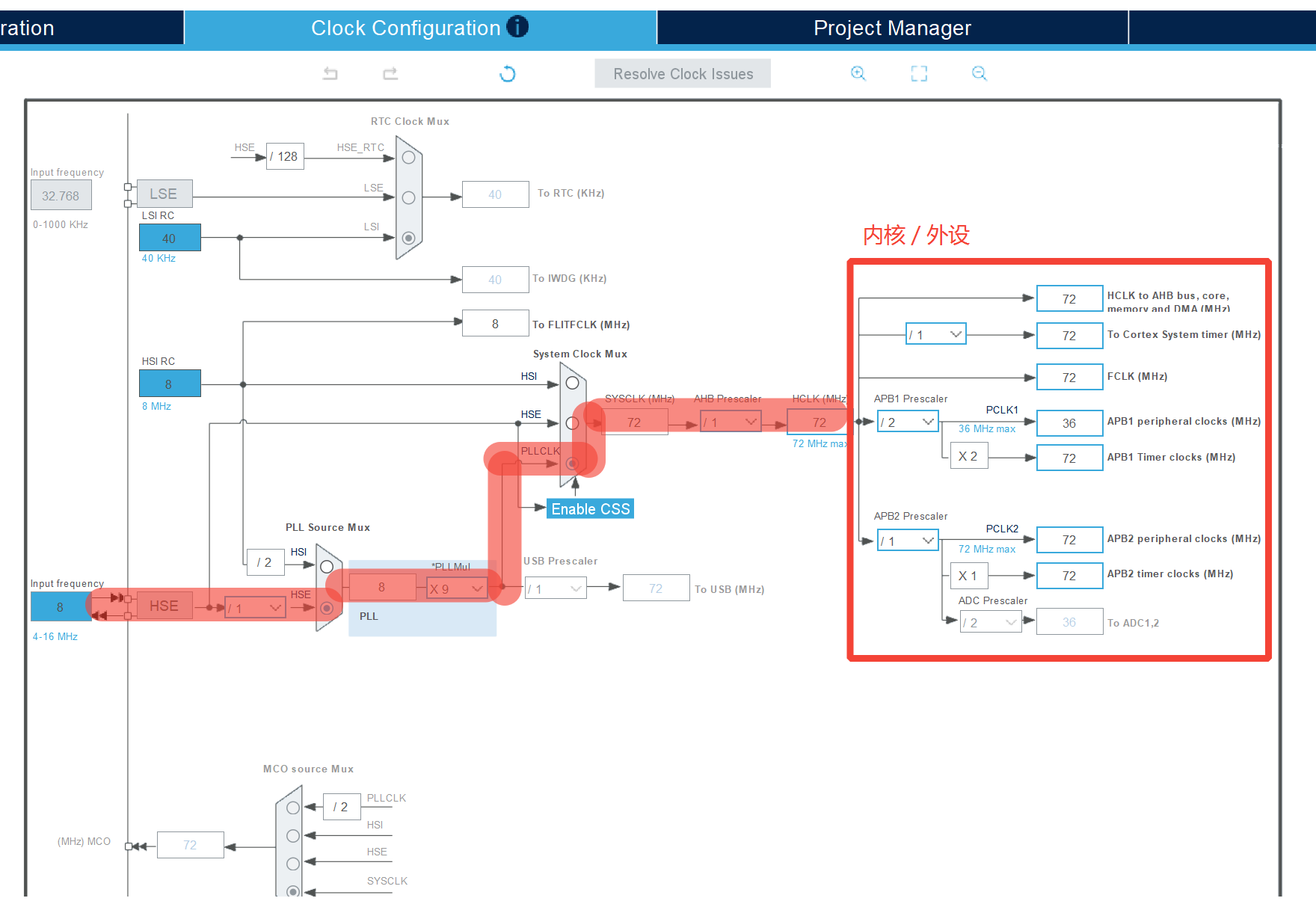Click the To RTC (KHz) value box

coord(495,194)
